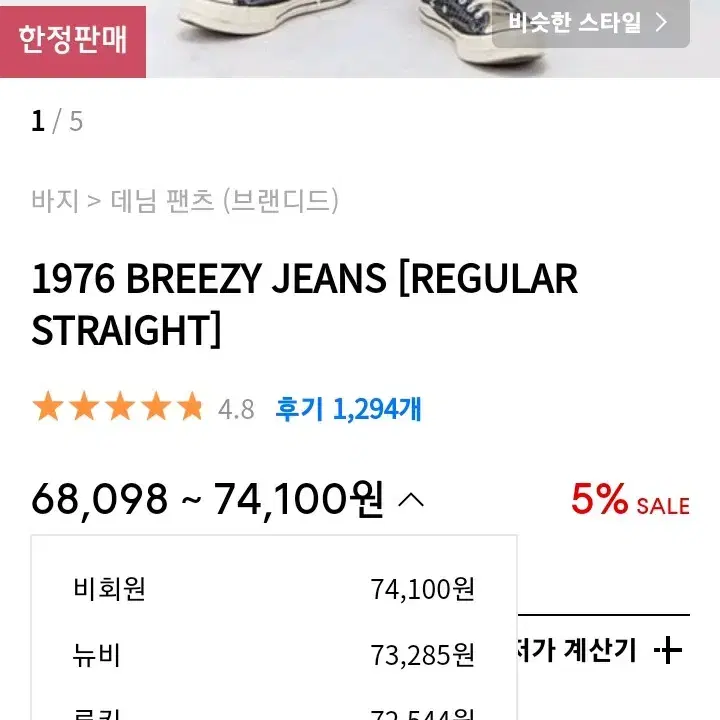Image resolution: width=720 pixels, height=720 pixels.
Task: Open the 후기 1,294개 reviews link
Action: tap(348, 409)
